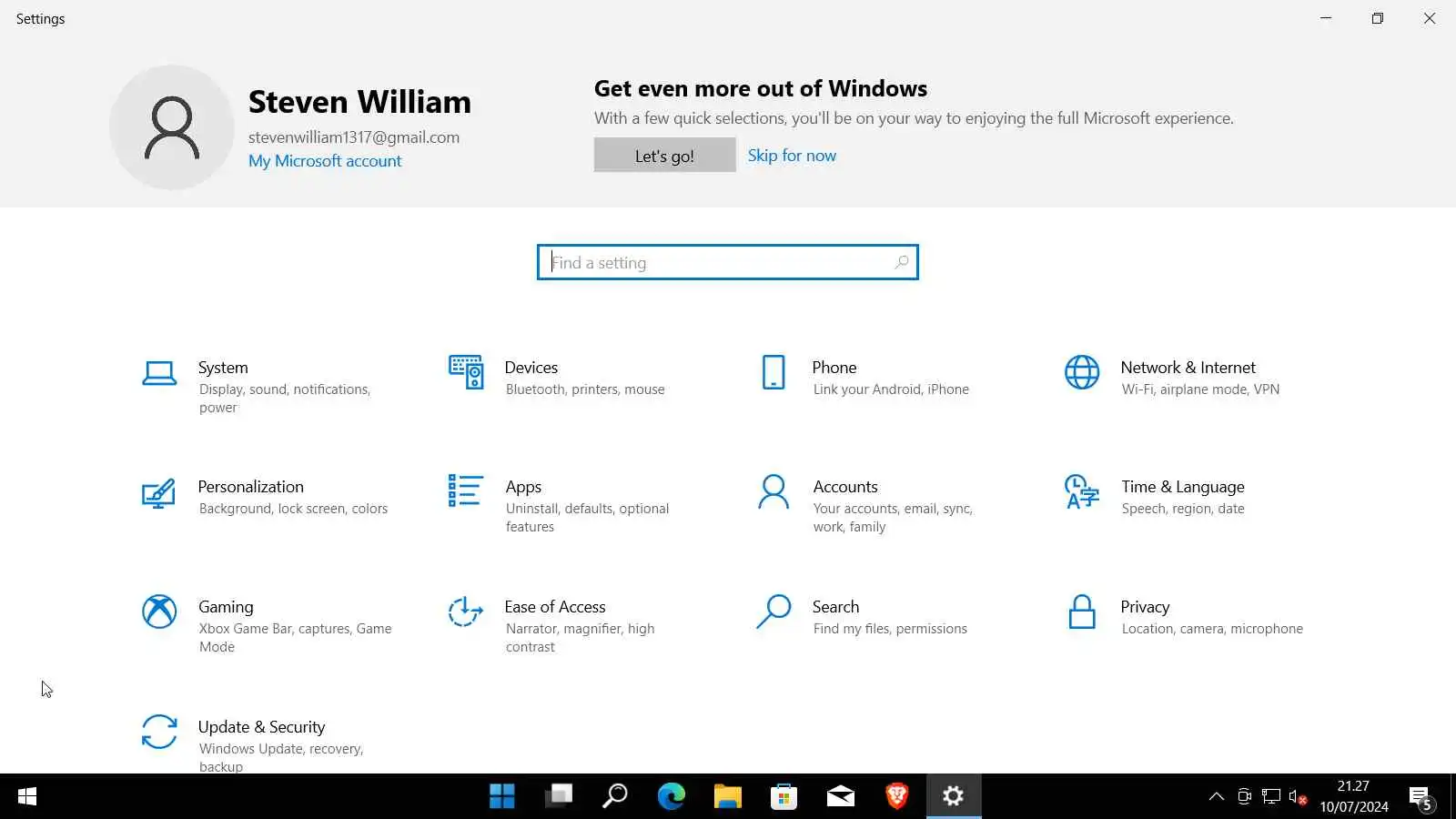Open the Start menu from the taskbar corner
The width and height of the screenshot is (1456, 819).
pyautogui.click(x=27, y=796)
